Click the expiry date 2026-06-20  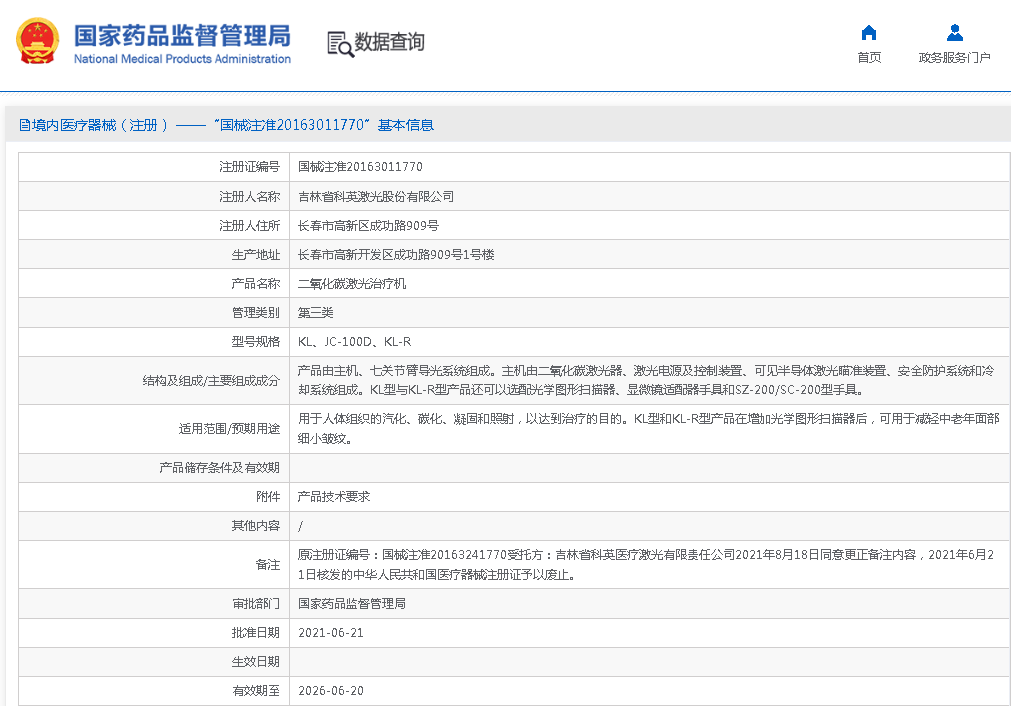tap(331, 691)
